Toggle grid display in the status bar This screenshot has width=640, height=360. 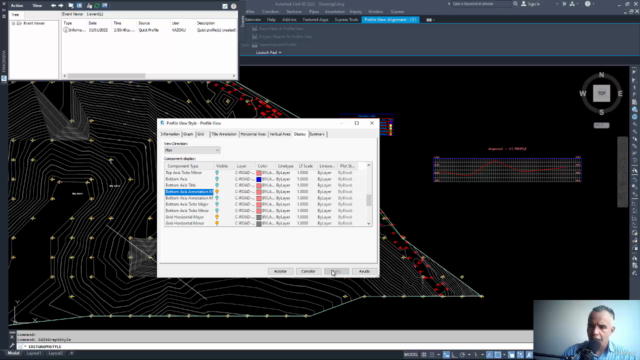click(424, 355)
